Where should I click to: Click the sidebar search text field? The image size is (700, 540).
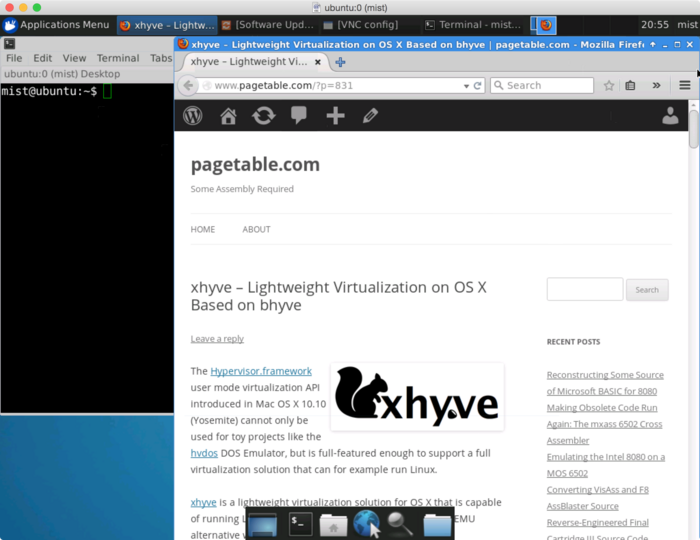click(x=585, y=289)
